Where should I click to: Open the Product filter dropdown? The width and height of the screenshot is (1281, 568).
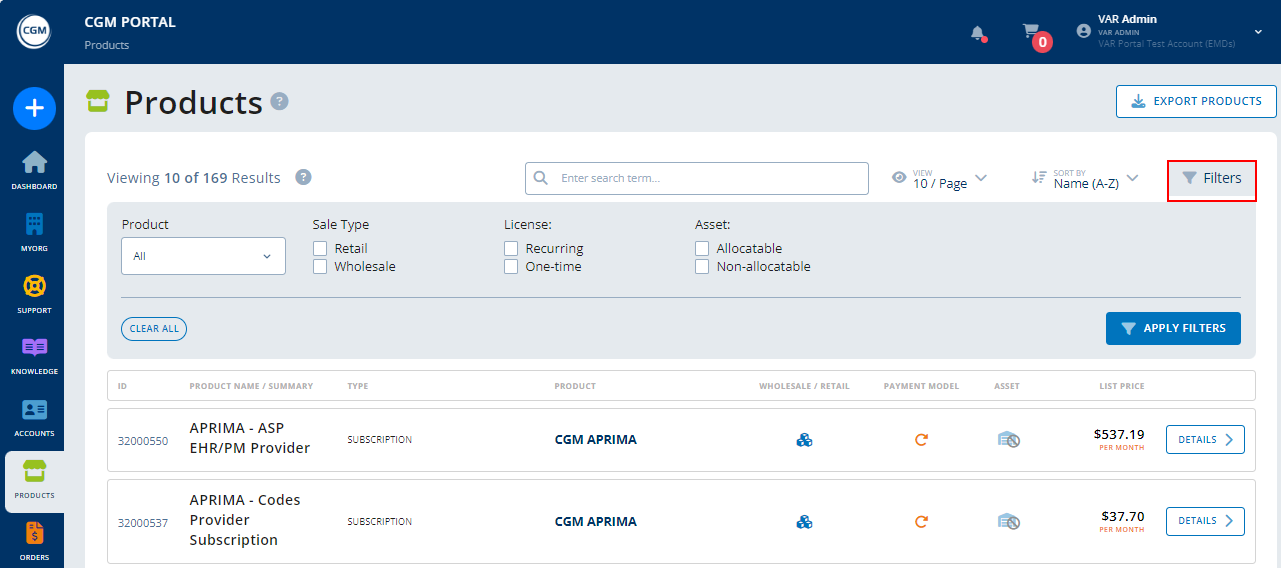click(x=203, y=256)
